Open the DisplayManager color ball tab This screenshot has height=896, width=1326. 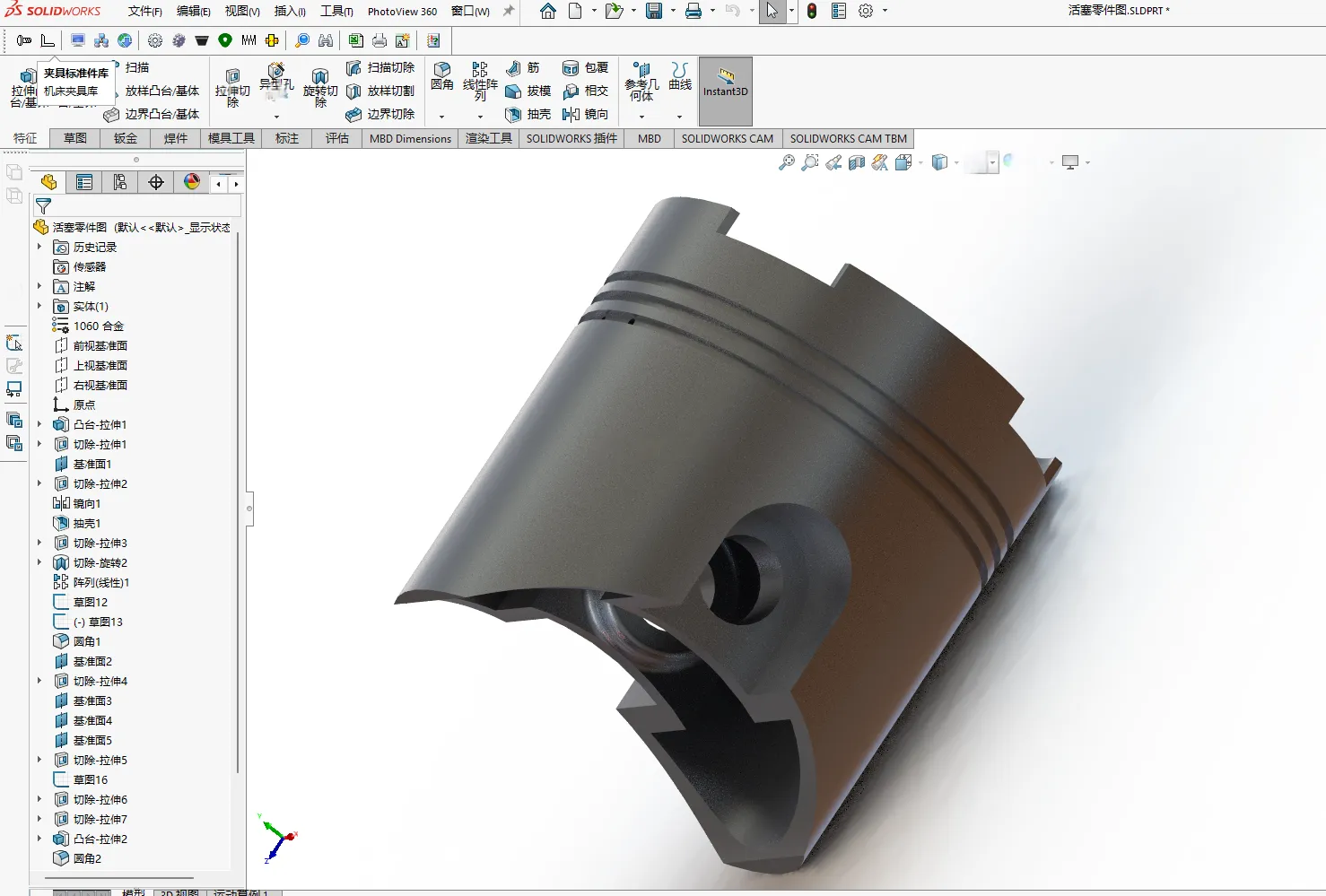click(x=192, y=182)
